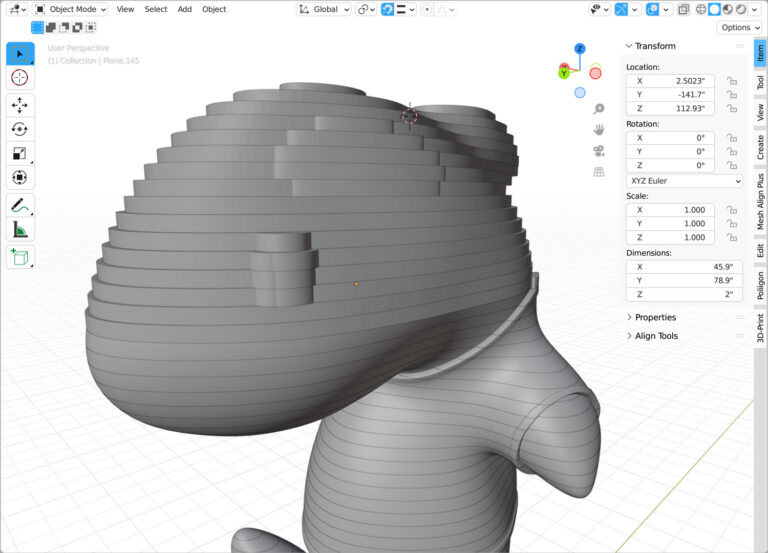Choose the Scale tool
Image resolution: width=768 pixels, height=553 pixels.
point(20,153)
